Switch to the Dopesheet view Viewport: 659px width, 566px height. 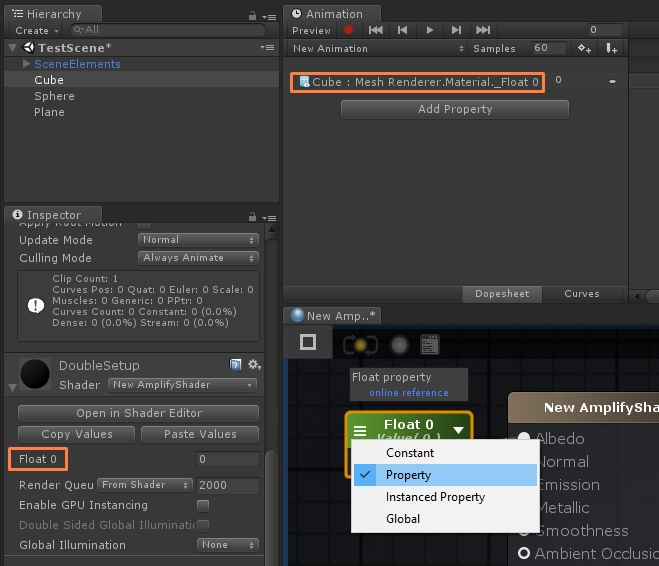click(502, 294)
